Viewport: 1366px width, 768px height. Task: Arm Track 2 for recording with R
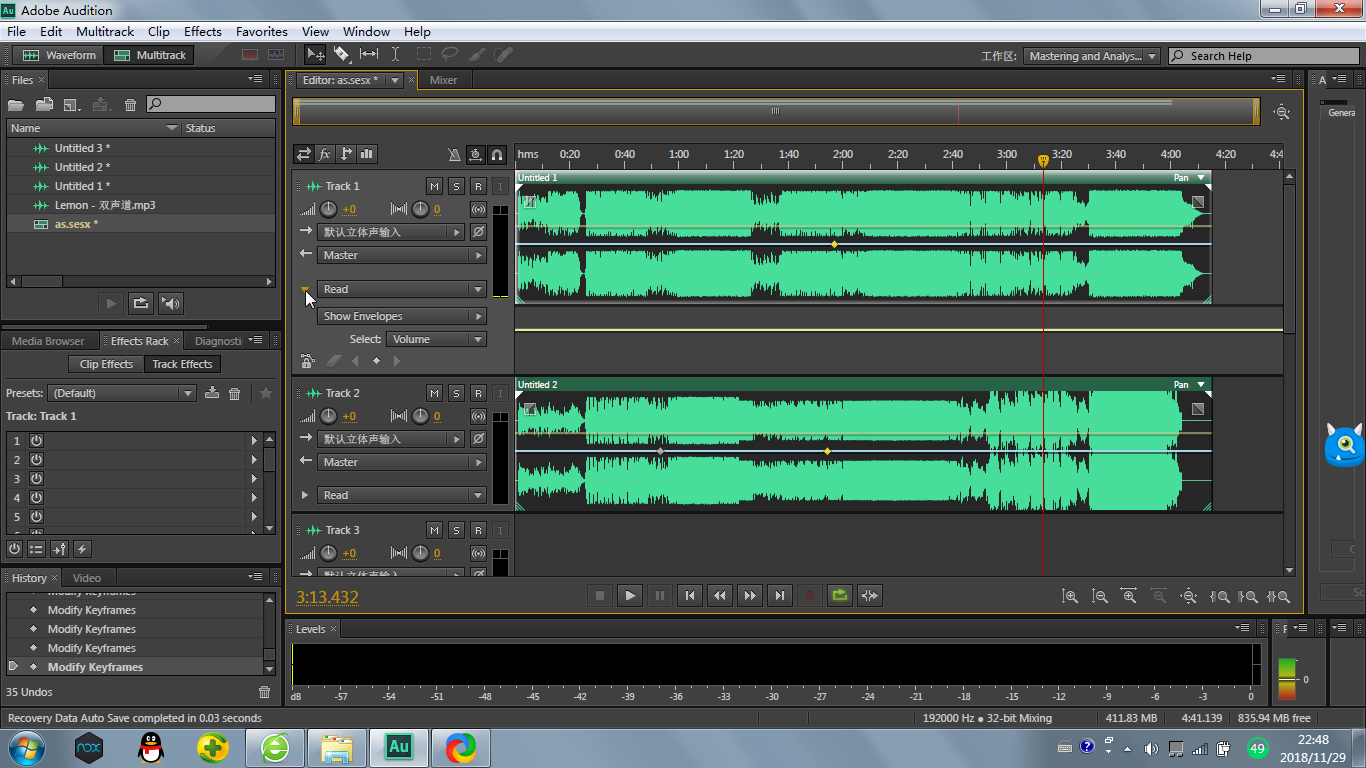coord(478,393)
